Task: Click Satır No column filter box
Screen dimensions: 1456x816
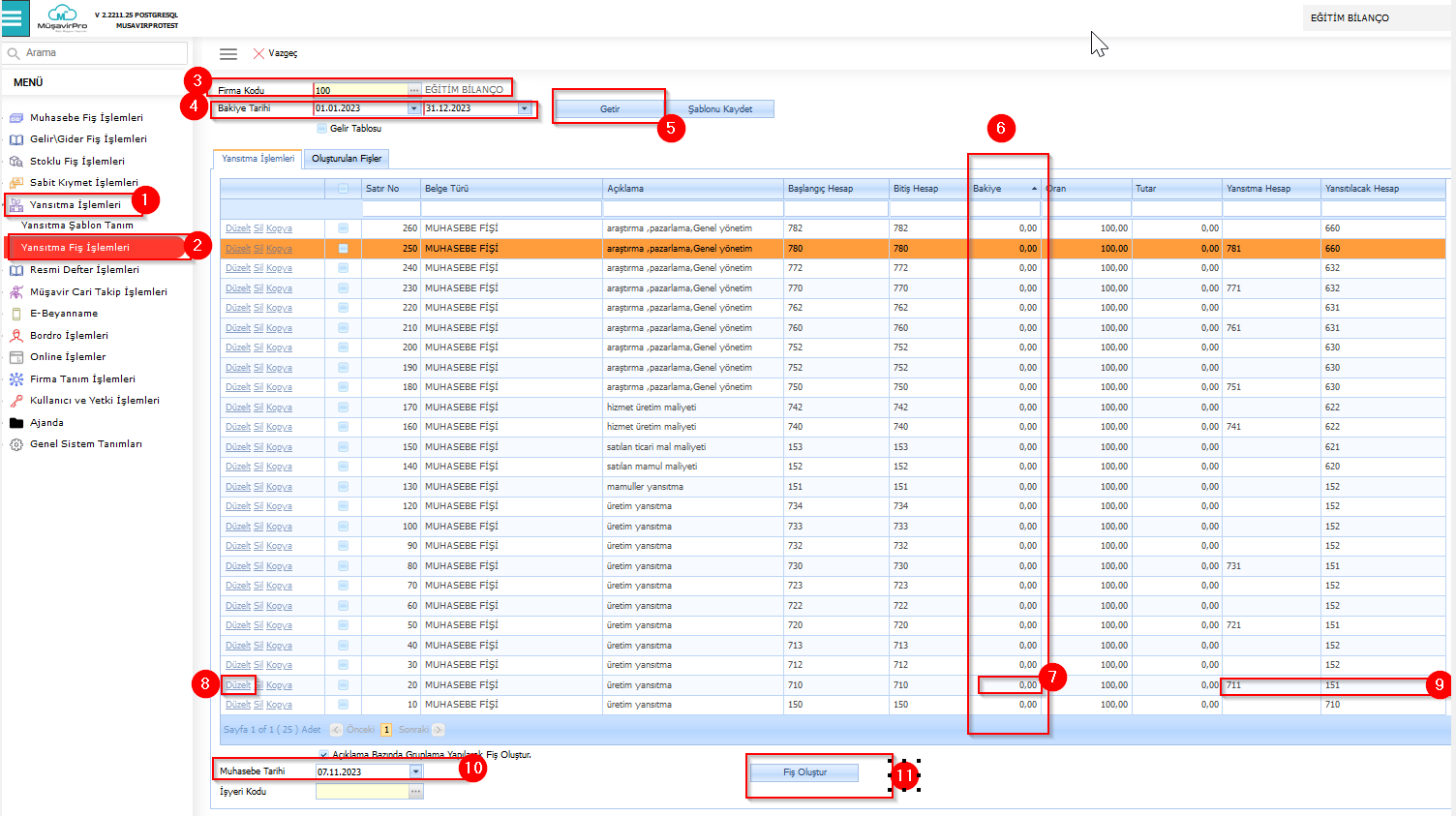Action: click(x=390, y=209)
